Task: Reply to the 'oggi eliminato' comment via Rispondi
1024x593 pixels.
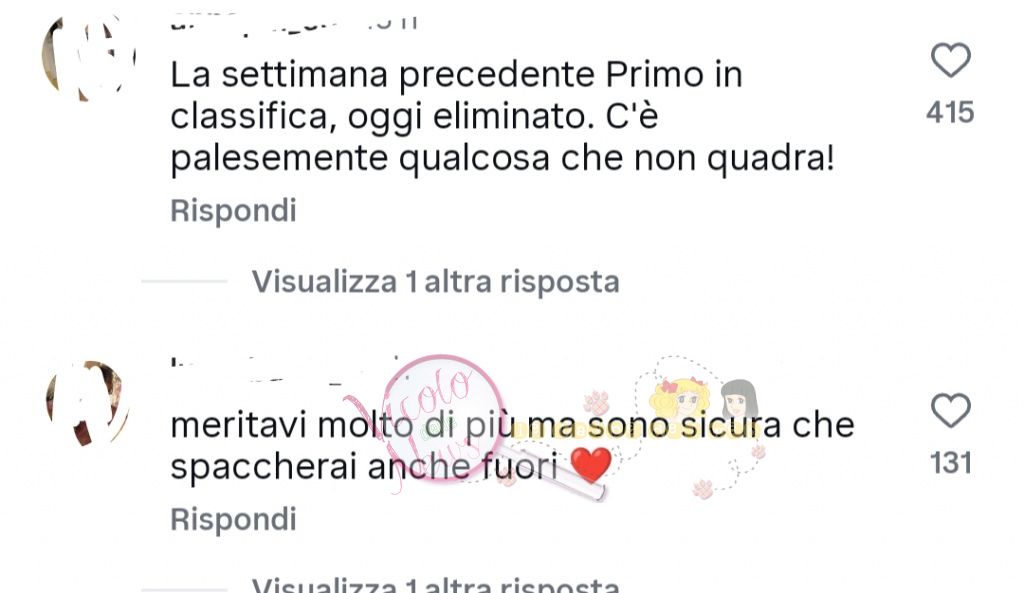Action: 233,211
